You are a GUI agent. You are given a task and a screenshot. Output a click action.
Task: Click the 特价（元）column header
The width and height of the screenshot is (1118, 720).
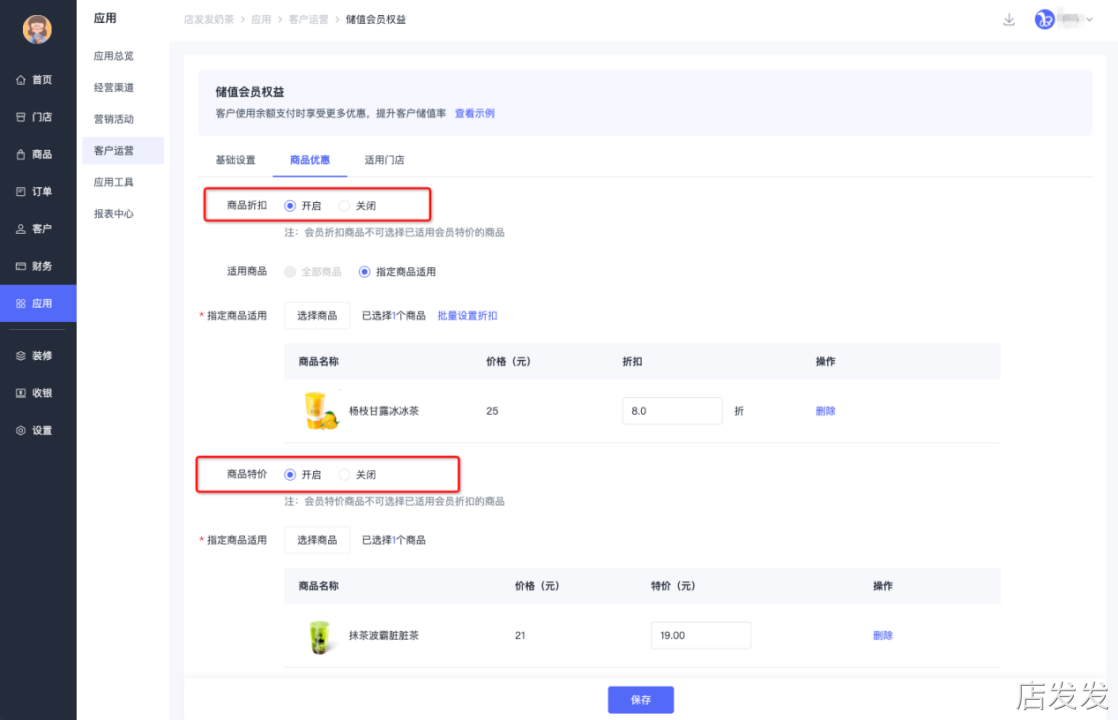673,586
